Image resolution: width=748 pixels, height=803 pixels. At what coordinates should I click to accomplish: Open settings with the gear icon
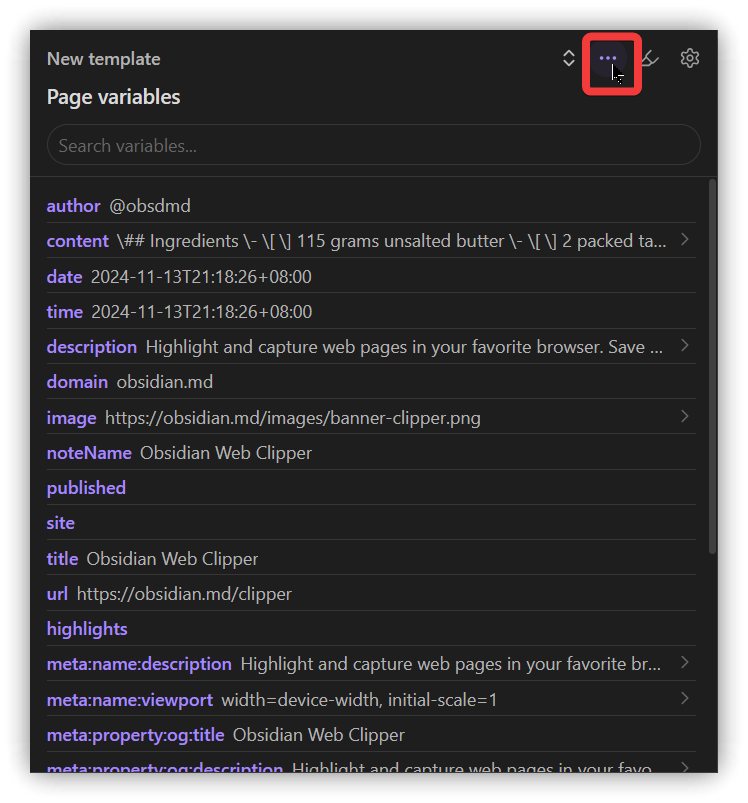tap(690, 58)
